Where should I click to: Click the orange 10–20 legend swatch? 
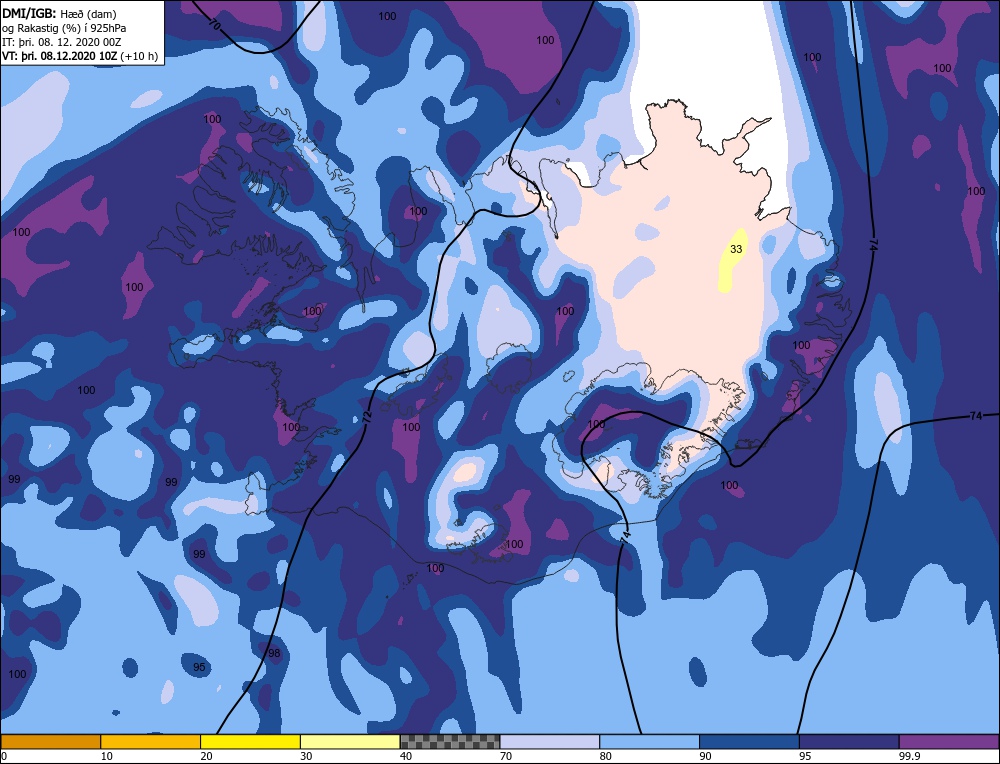(151, 741)
